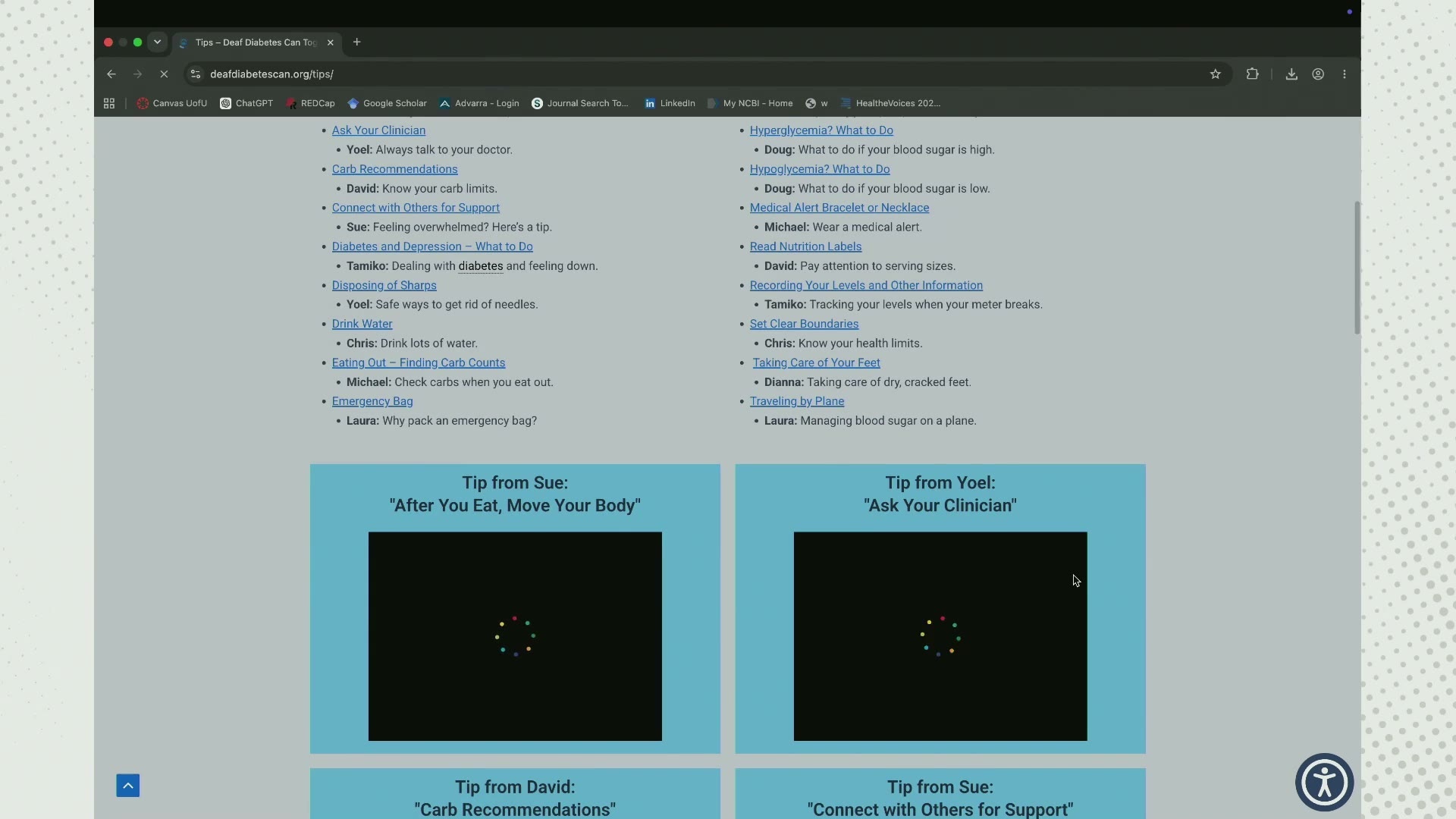Click the scroll-to-top arrow button
Viewport: 1456px width, 819px height.
click(128, 786)
